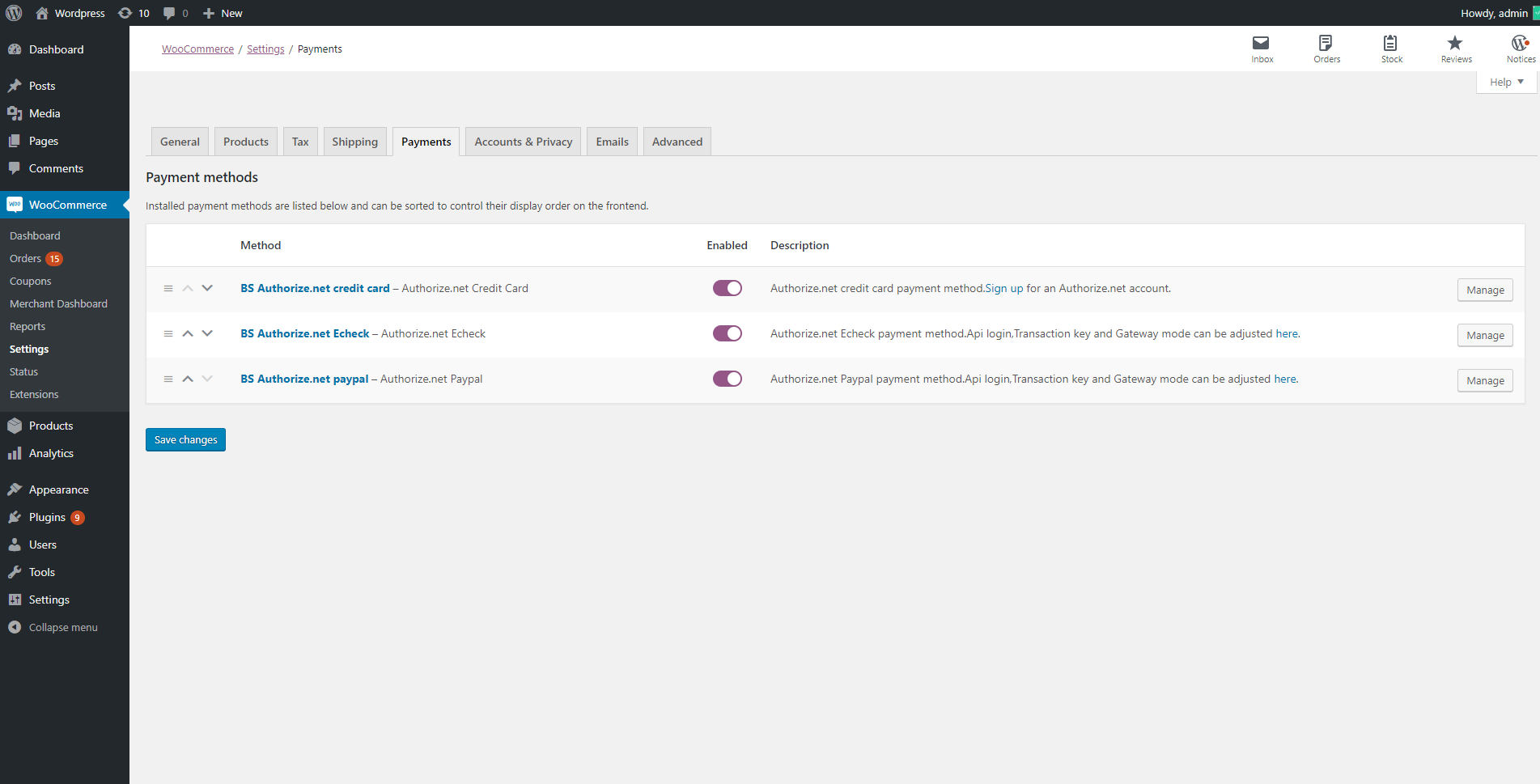Click the Tools wrench icon
Viewport: 1540px width, 784px height.
click(15, 572)
